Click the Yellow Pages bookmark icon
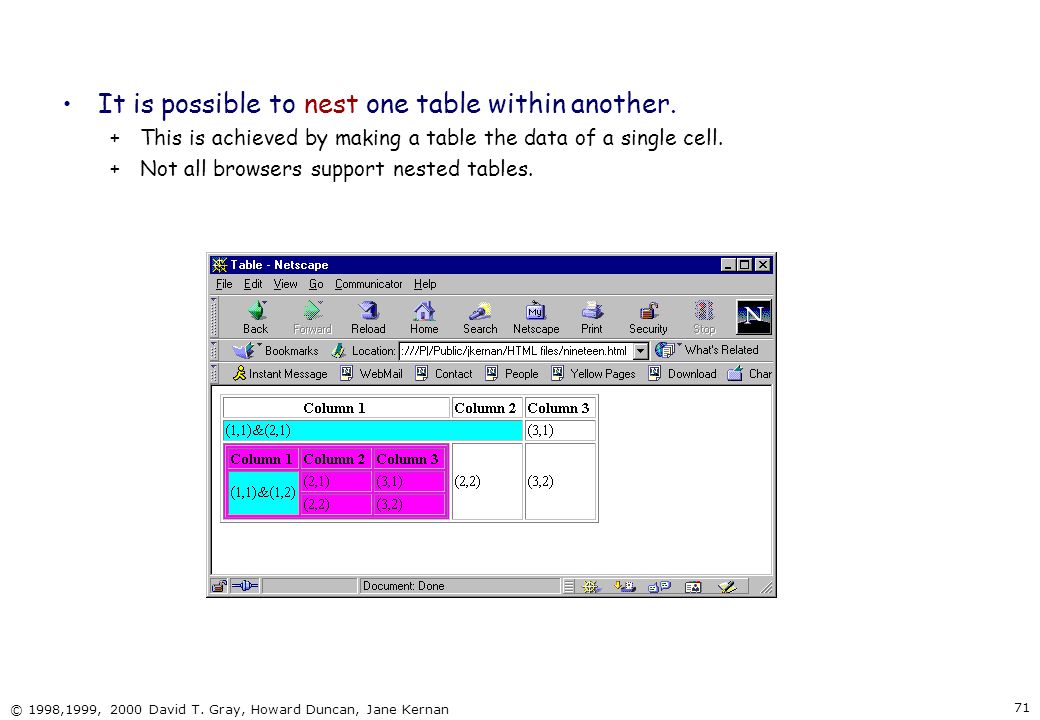 pyautogui.click(x=557, y=373)
